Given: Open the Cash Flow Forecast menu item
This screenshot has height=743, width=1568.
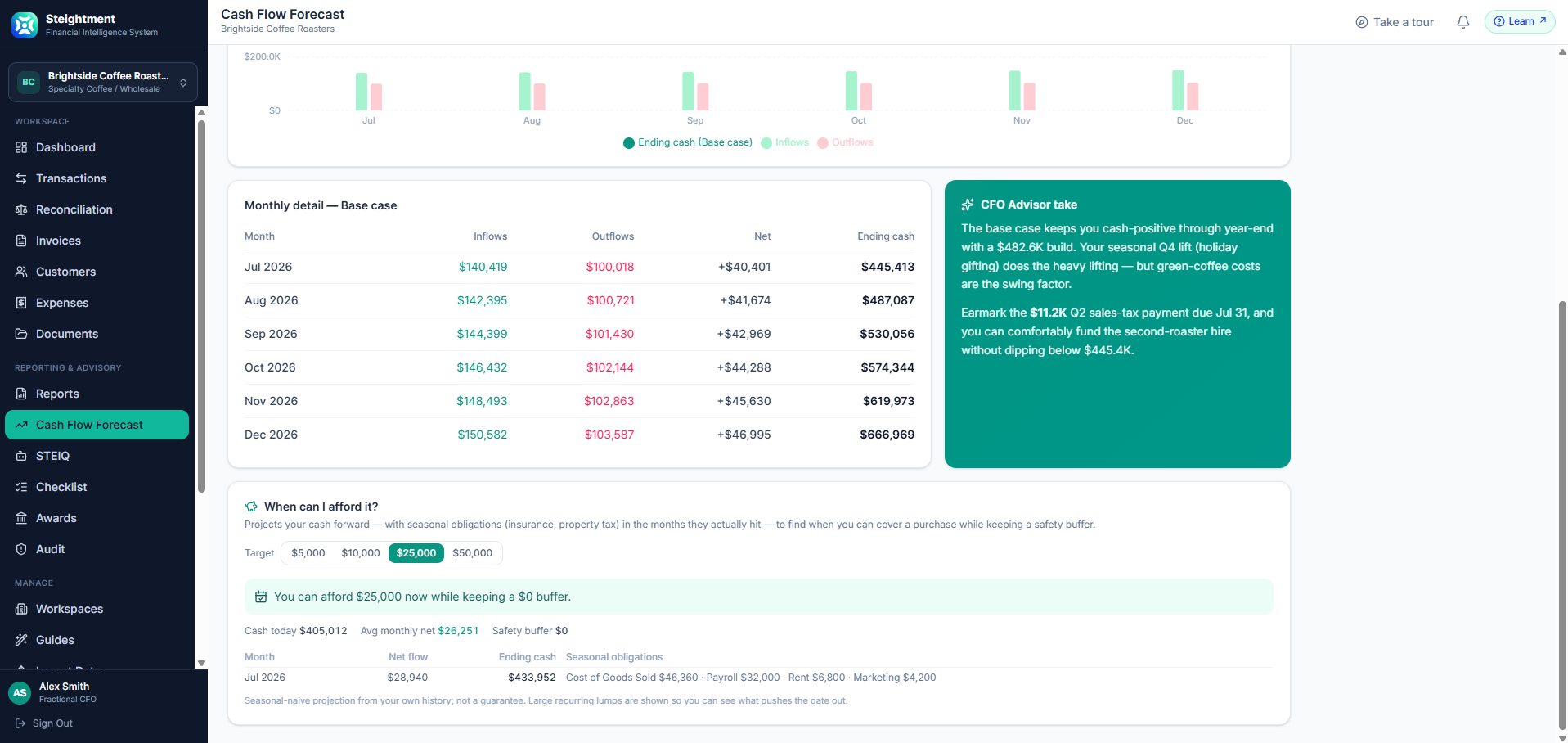Looking at the screenshot, I should 97,425.
